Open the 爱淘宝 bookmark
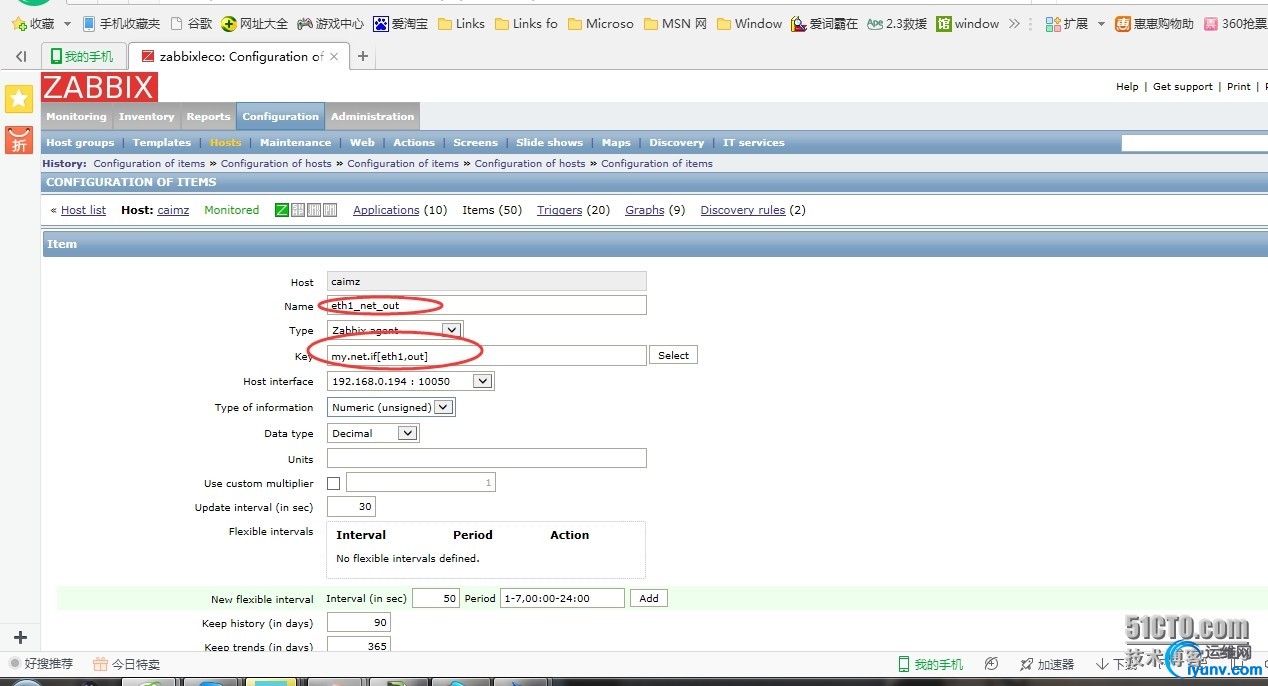 (401, 23)
